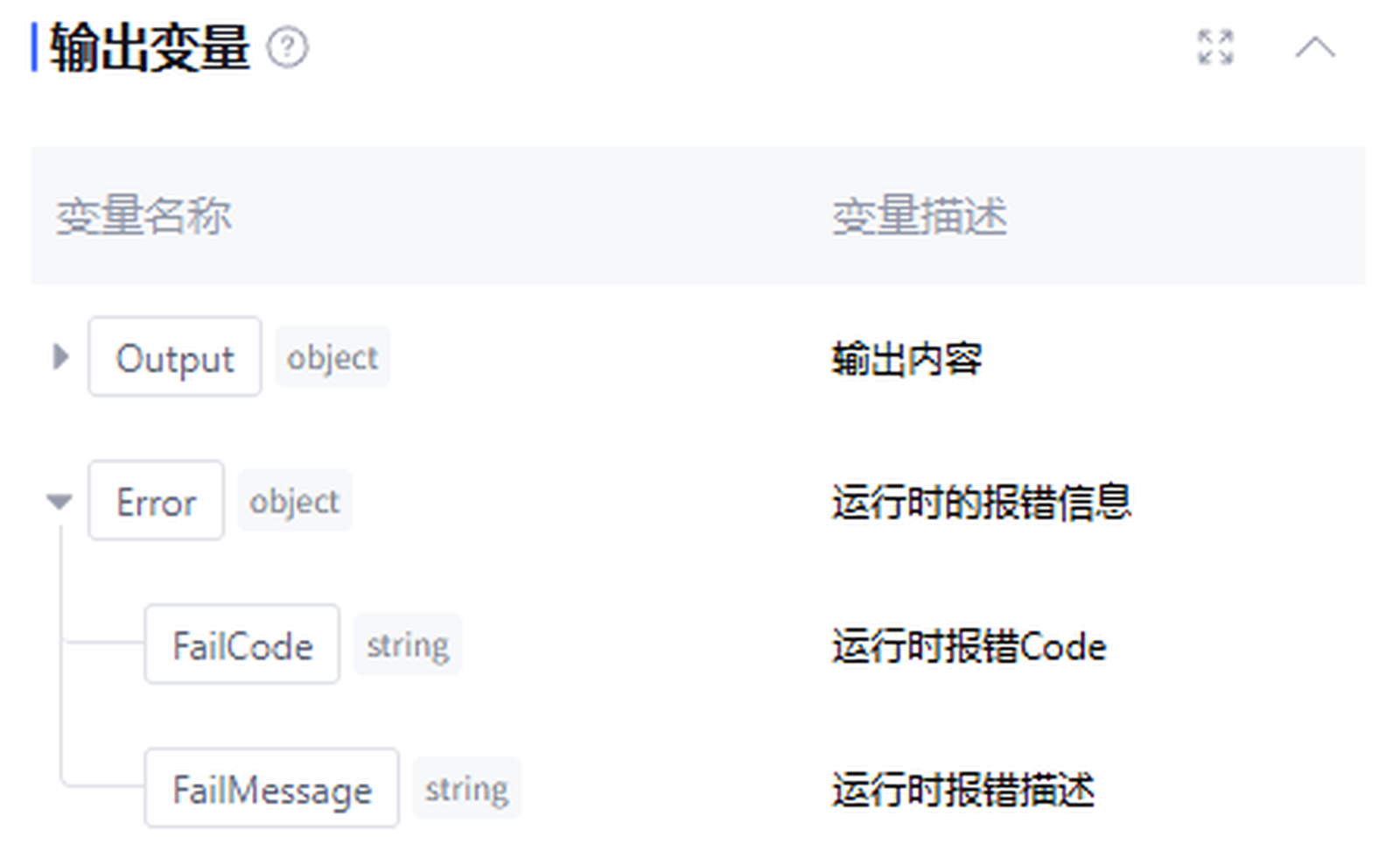Viewport: 1400px width, 844px height.
Task: Expand the Output variable row
Action: (60, 357)
